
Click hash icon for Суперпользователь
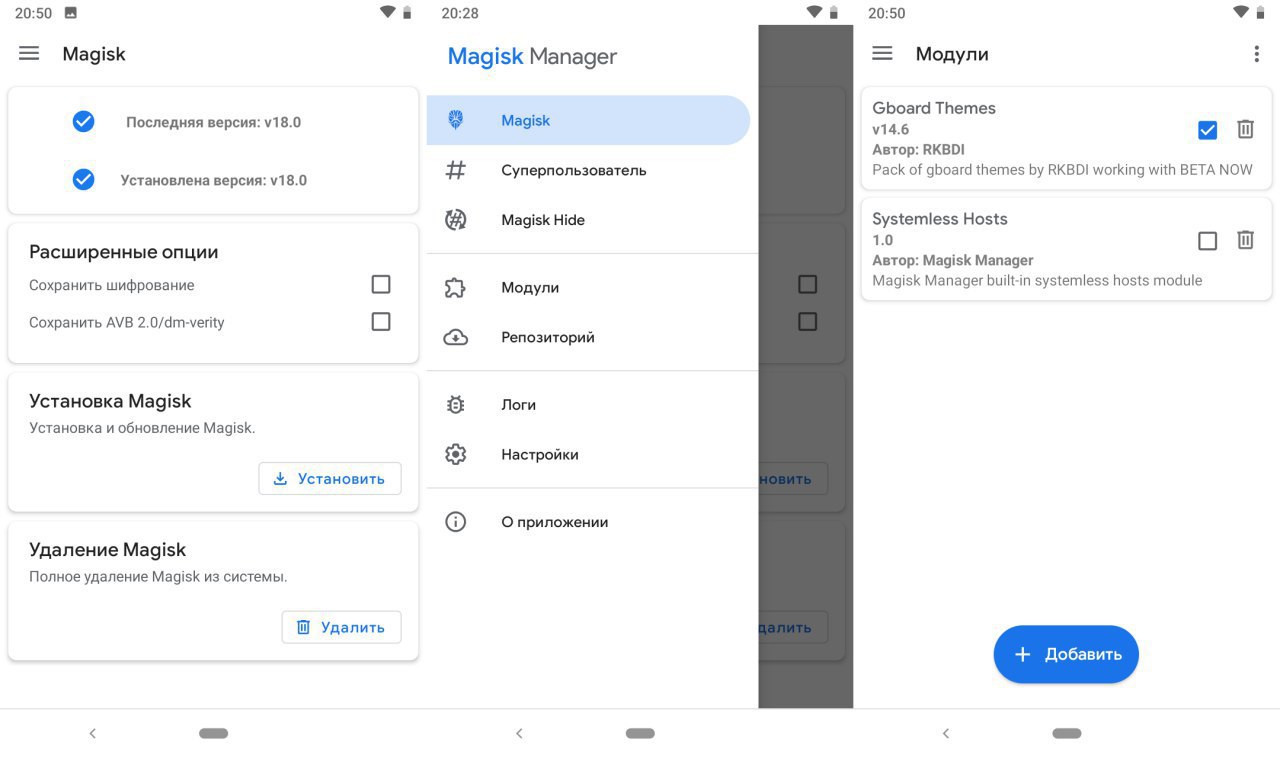(x=455, y=170)
